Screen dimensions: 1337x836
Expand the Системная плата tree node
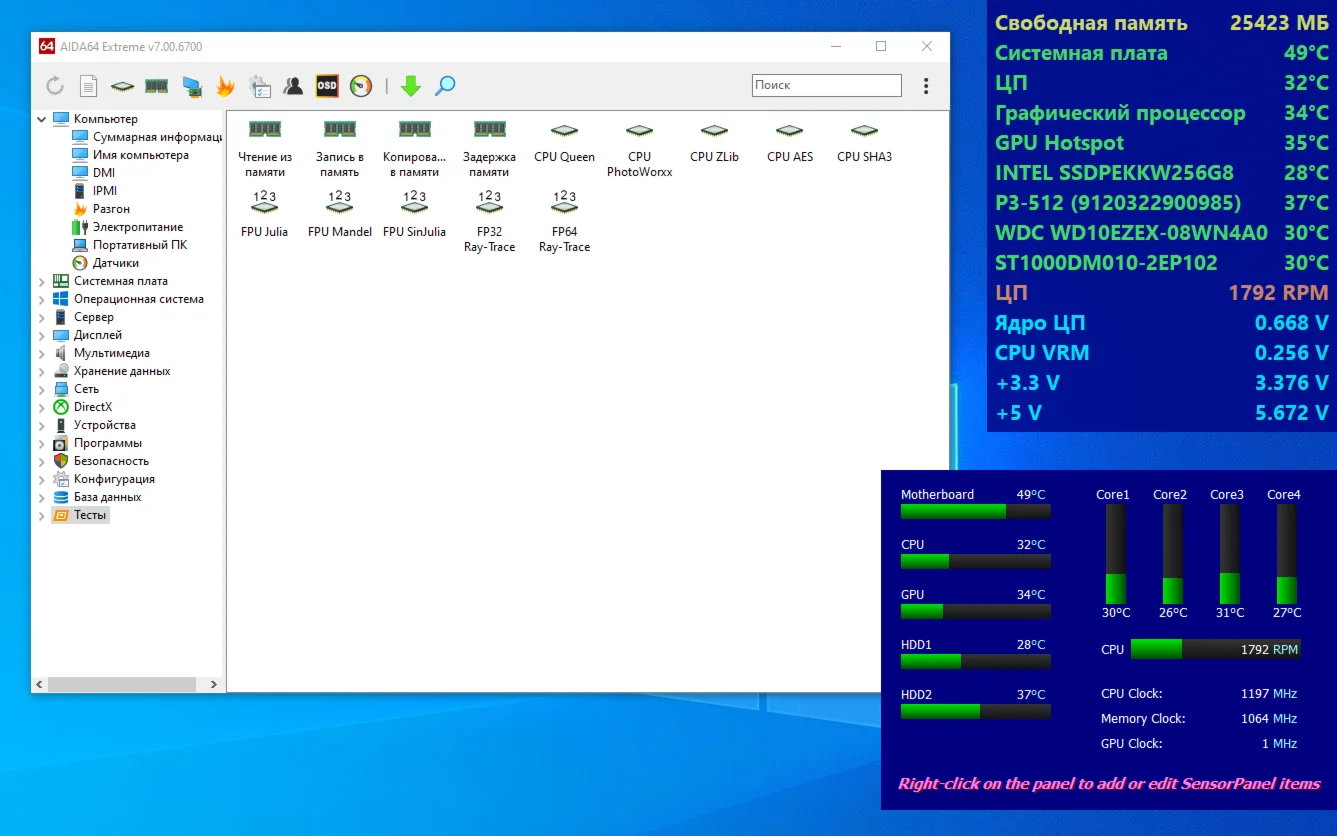pos(42,281)
